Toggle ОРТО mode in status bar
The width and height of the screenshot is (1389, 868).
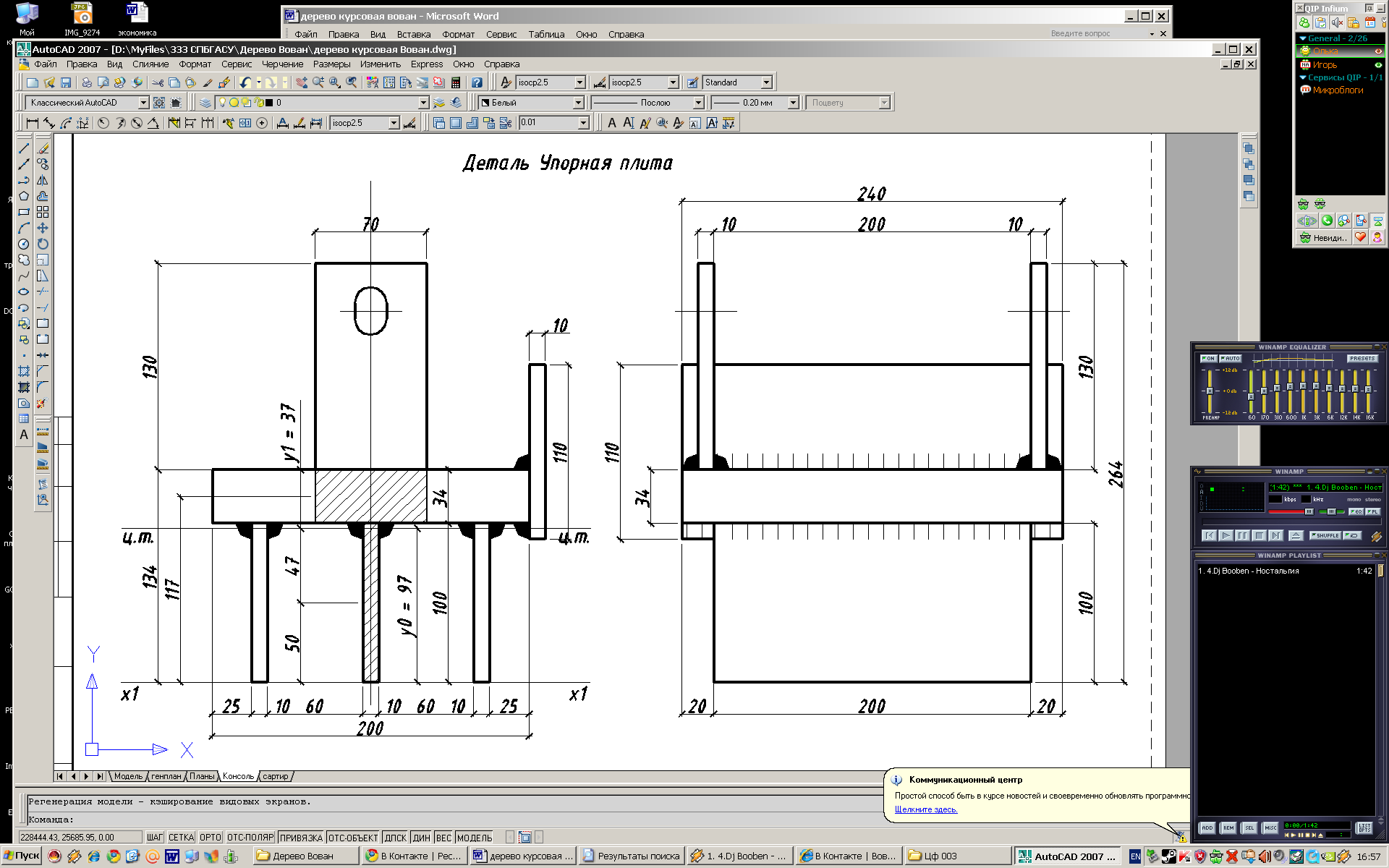click(211, 838)
